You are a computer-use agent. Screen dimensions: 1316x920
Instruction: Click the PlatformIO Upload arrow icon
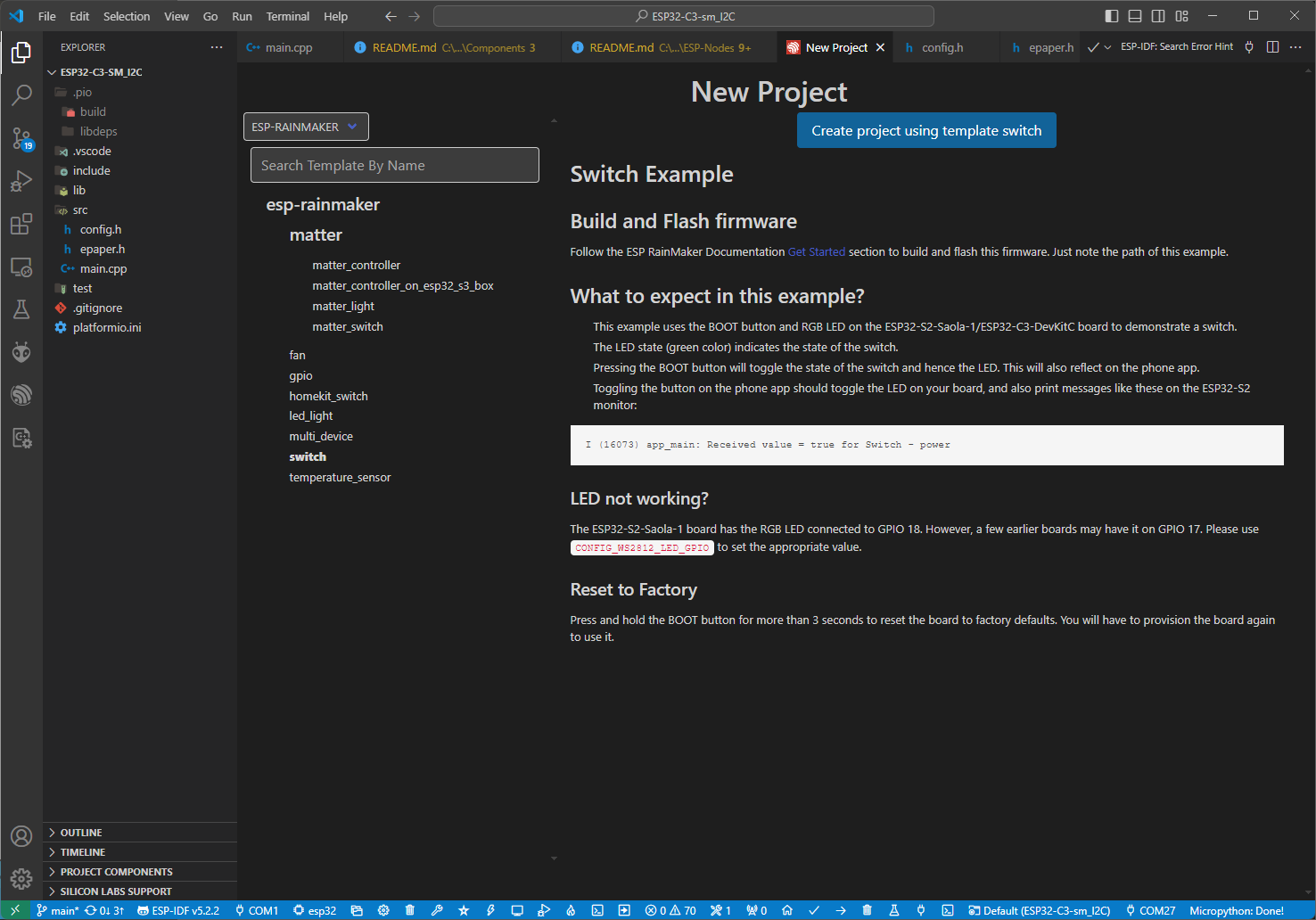click(841, 910)
